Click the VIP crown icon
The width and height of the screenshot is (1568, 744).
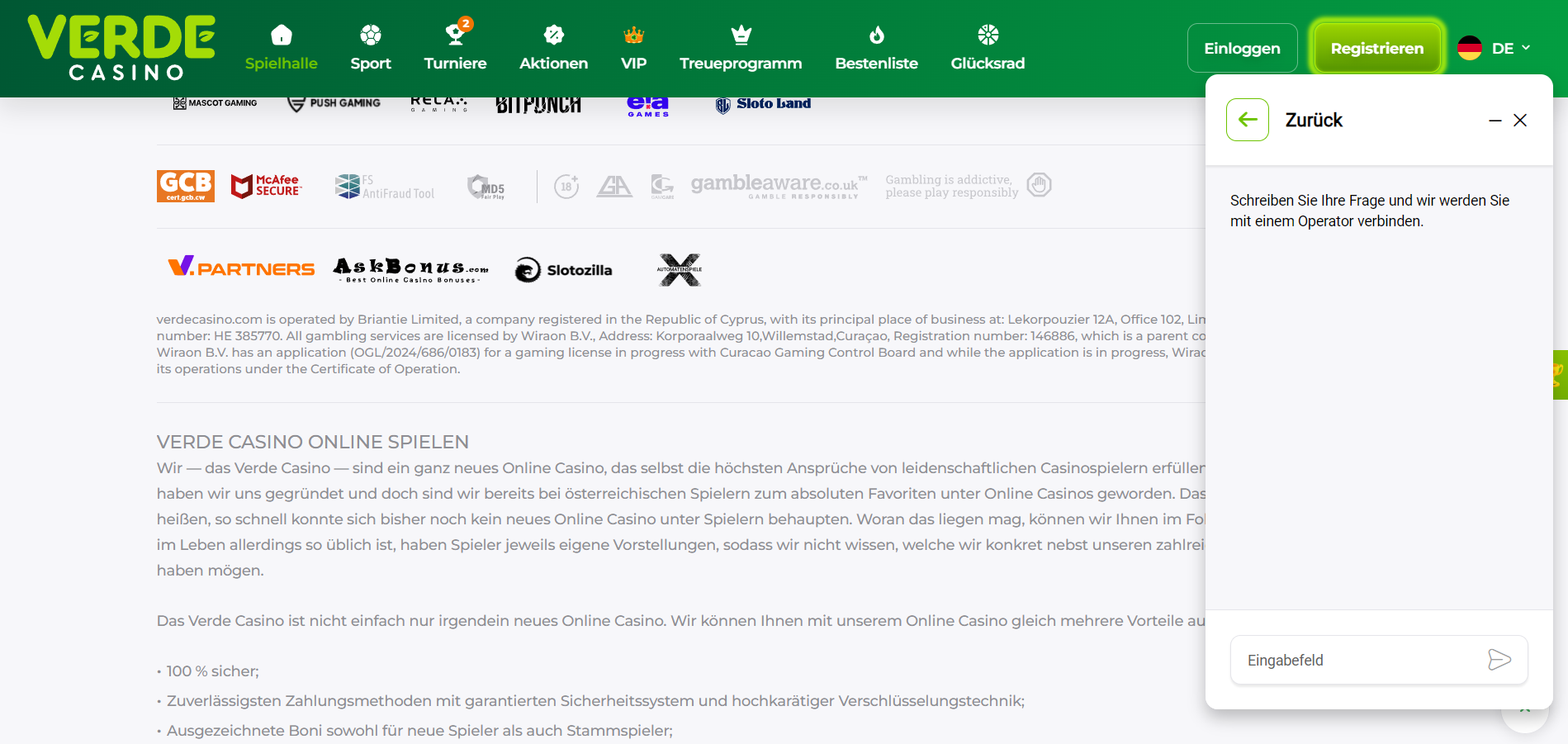click(633, 35)
